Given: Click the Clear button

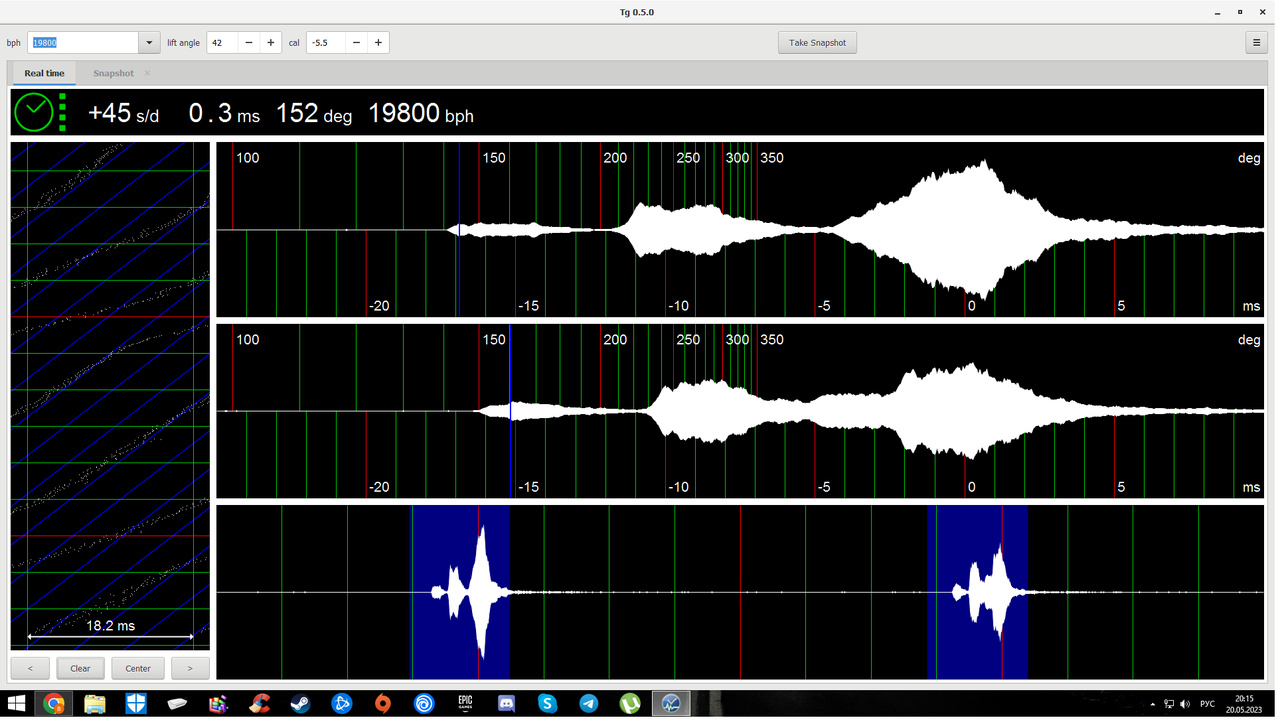Looking at the screenshot, I should 80,668.
